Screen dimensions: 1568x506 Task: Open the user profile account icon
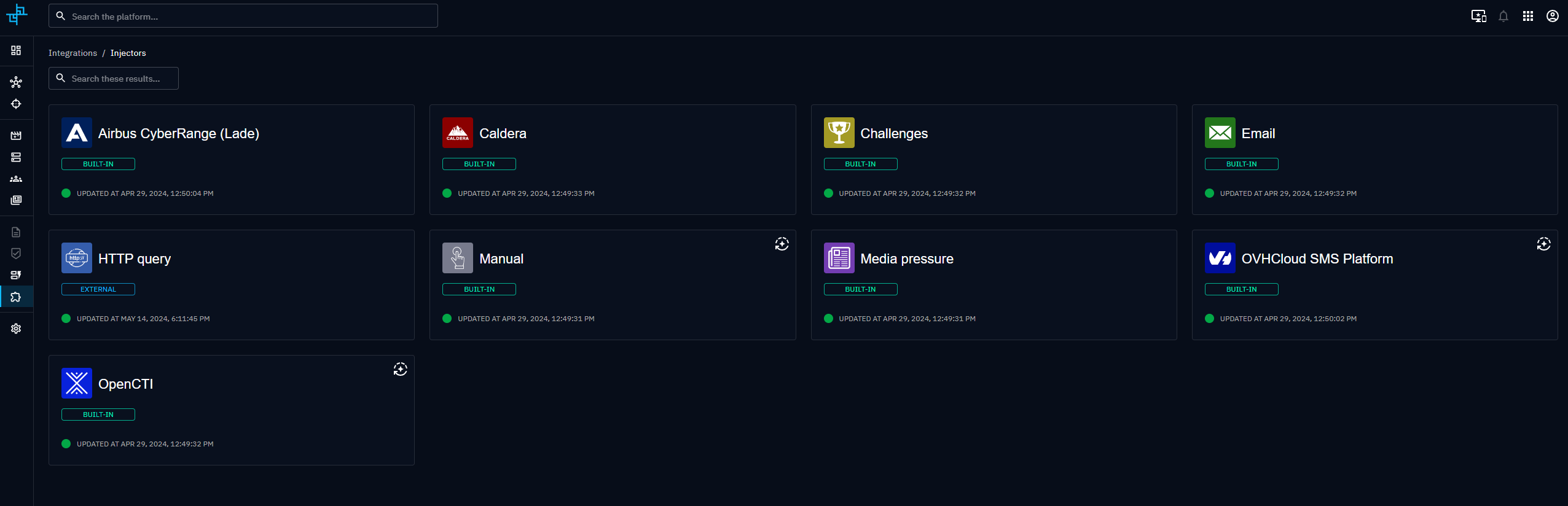tap(1552, 17)
